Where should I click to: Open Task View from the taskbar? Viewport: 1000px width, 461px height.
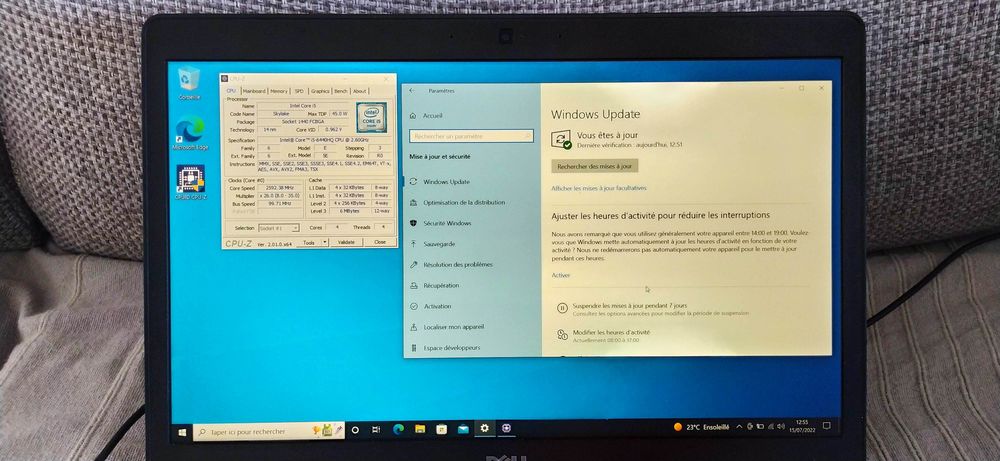tap(376, 430)
